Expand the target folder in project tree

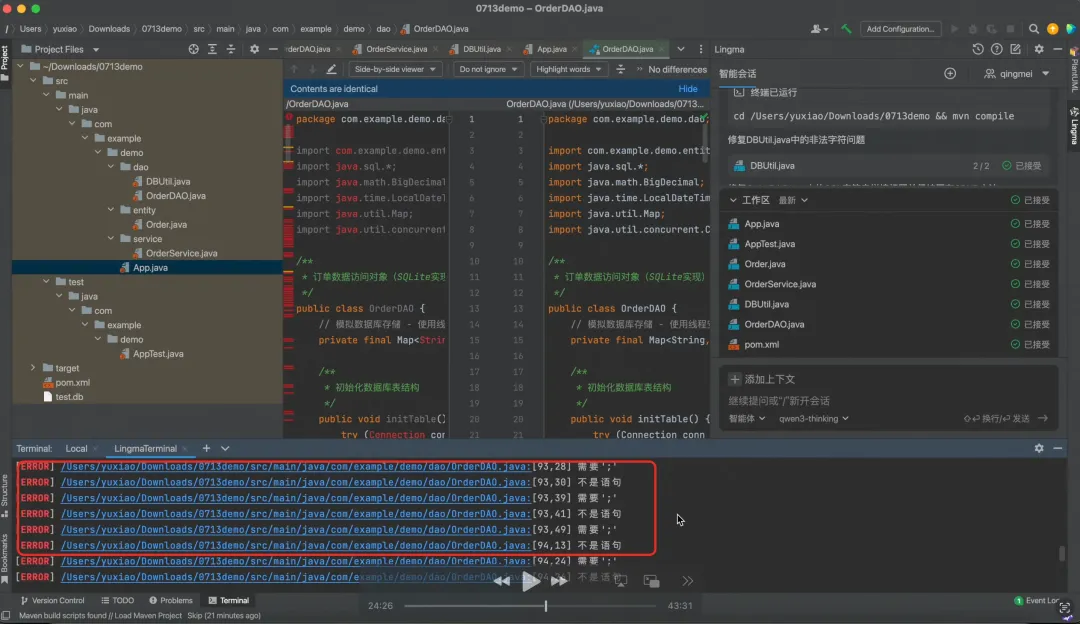coord(34,368)
